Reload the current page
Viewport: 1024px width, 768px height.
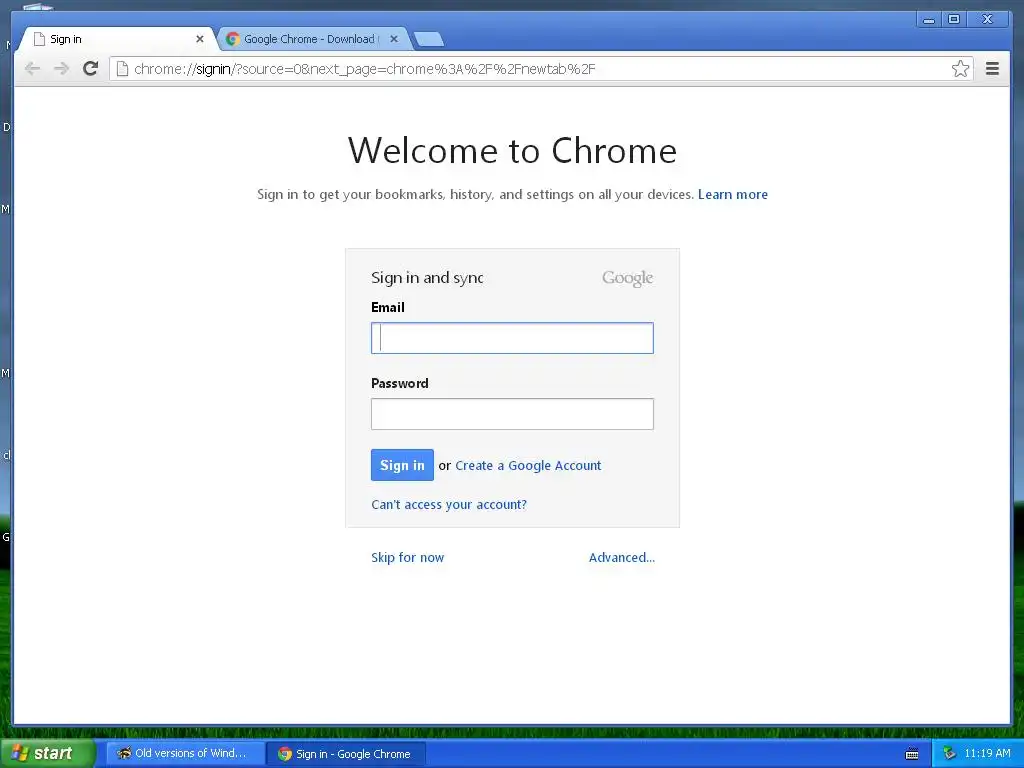[91, 68]
